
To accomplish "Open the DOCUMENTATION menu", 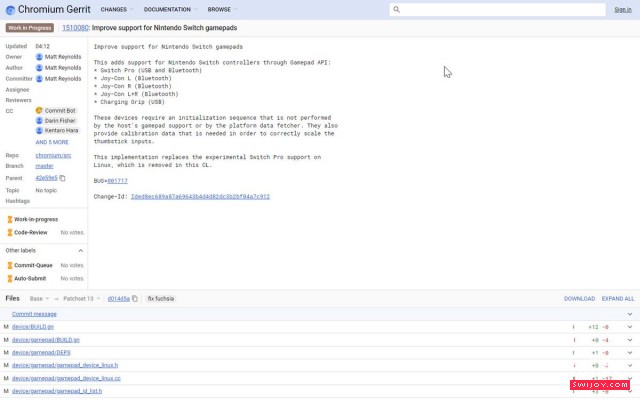I will pyautogui.click(x=170, y=9).
